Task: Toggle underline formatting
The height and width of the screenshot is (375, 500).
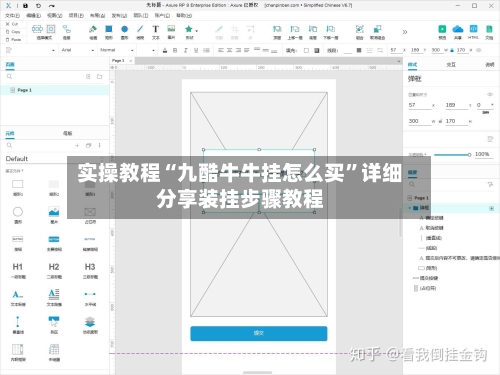Action: click(x=196, y=50)
